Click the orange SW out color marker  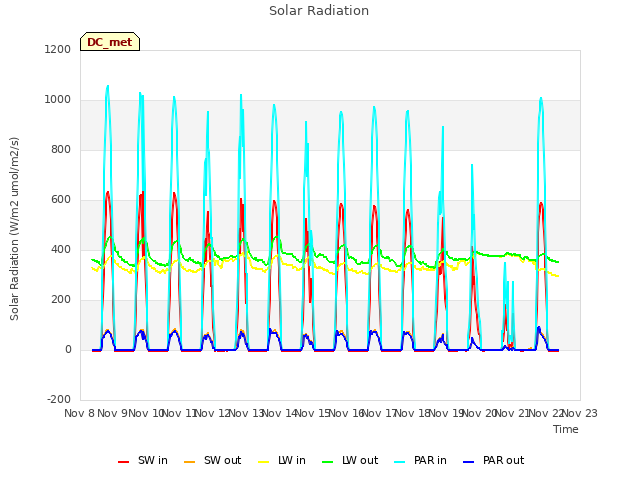point(189,462)
